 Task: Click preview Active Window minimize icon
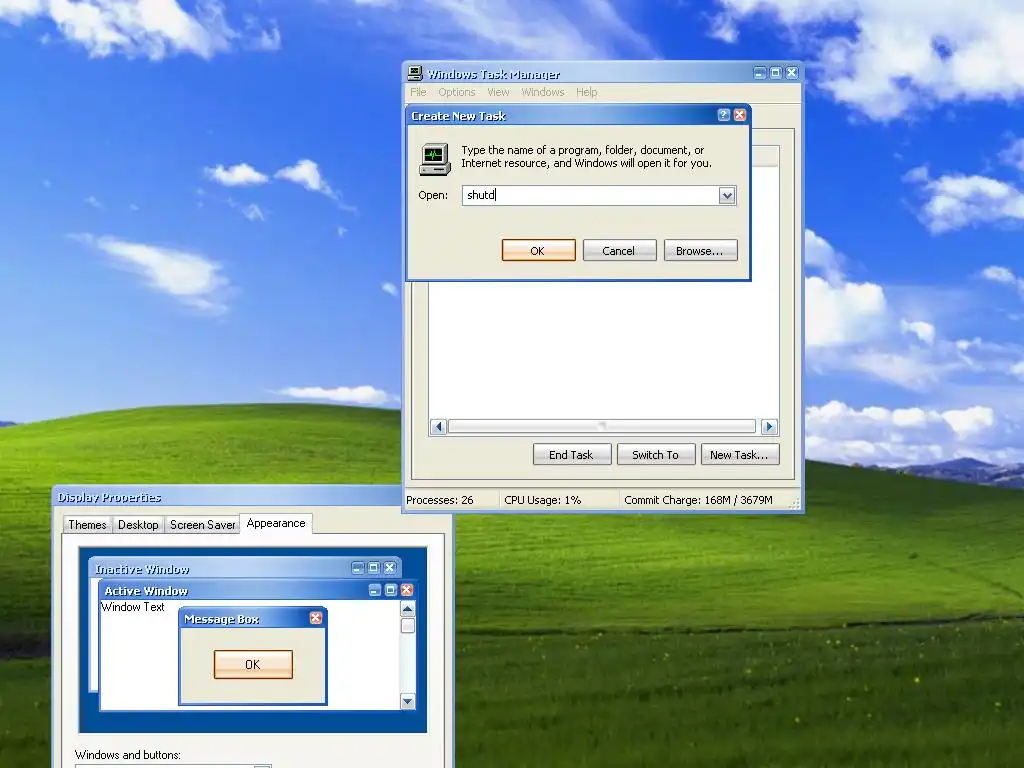coord(375,590)
